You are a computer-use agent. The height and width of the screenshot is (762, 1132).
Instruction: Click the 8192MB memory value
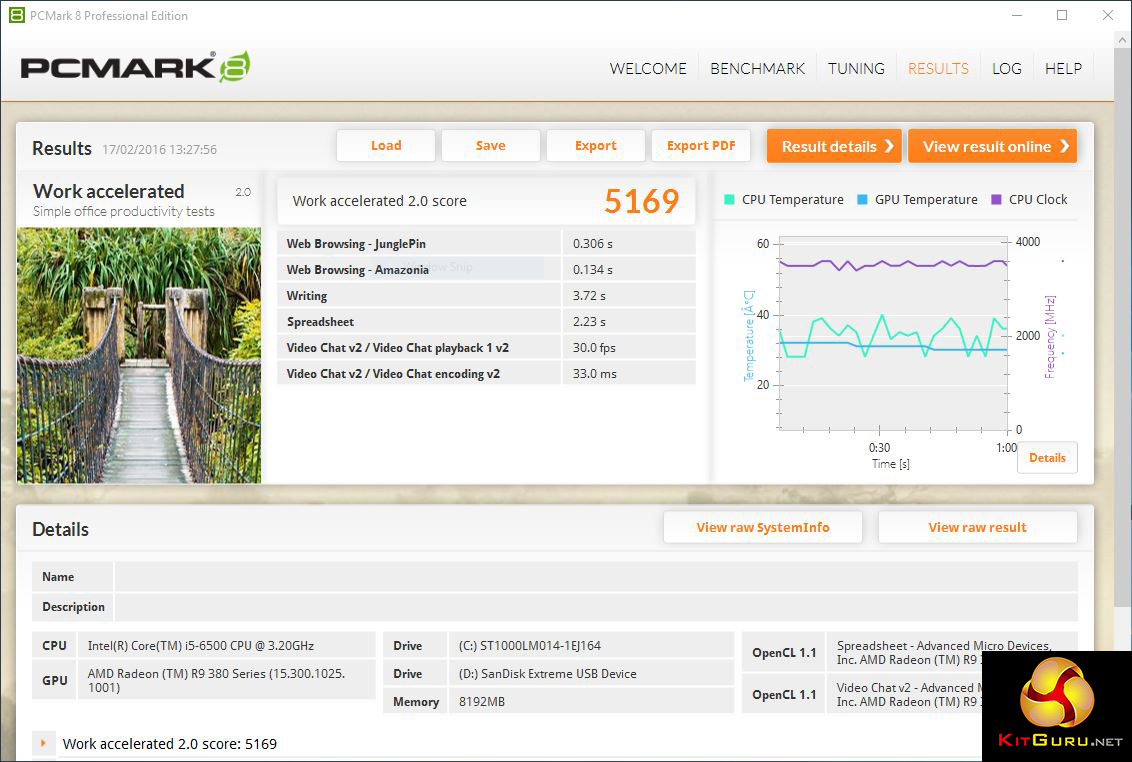[x=482, y=701]
